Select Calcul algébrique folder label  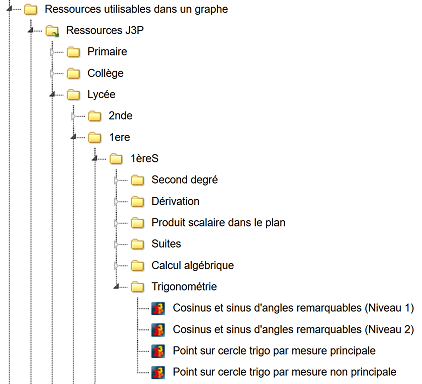pyautogui.click(x=193, y=266)
